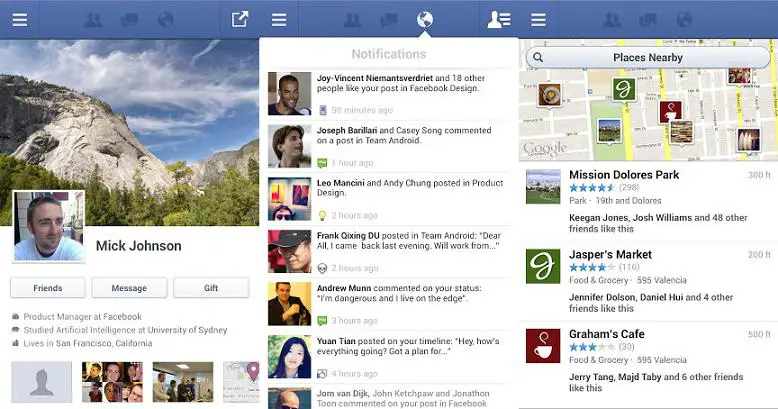Click Graham's Cafe star rating

point(592,347)
